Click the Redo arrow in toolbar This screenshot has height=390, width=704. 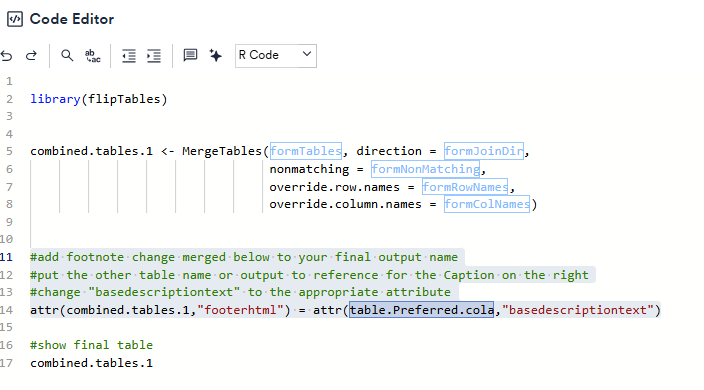pyautogui.click(x=31, y=56)
